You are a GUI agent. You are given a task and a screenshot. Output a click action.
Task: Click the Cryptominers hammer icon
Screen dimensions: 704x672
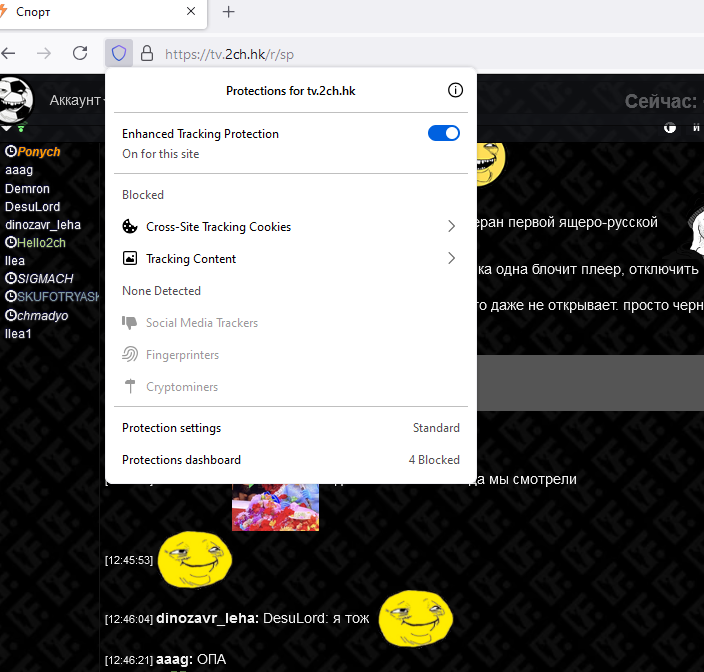pyautogui.click(x=130, y=386)
